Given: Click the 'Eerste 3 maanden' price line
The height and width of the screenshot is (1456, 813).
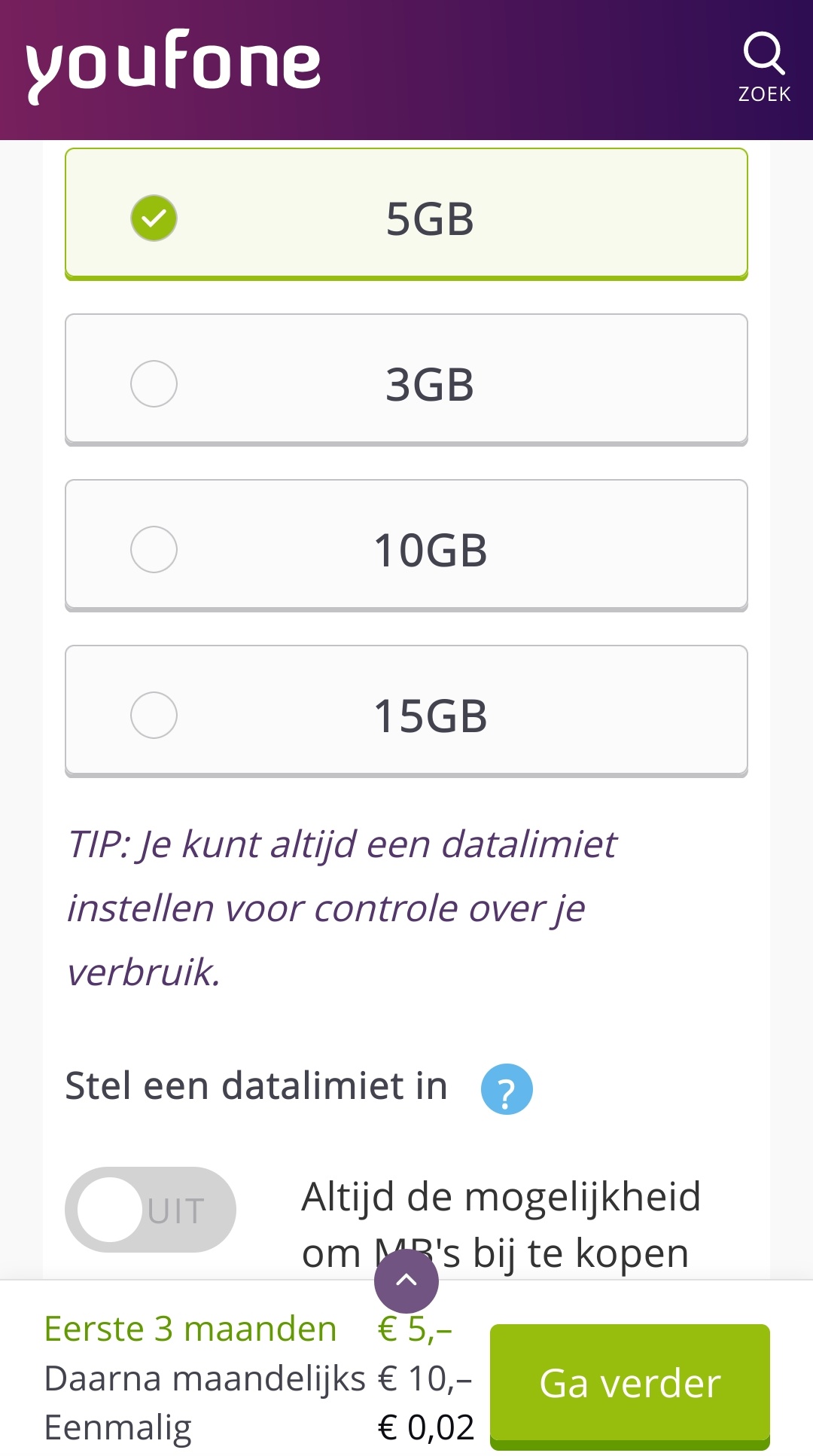Looking at the screenshot, I should [x=190, y=1329].
